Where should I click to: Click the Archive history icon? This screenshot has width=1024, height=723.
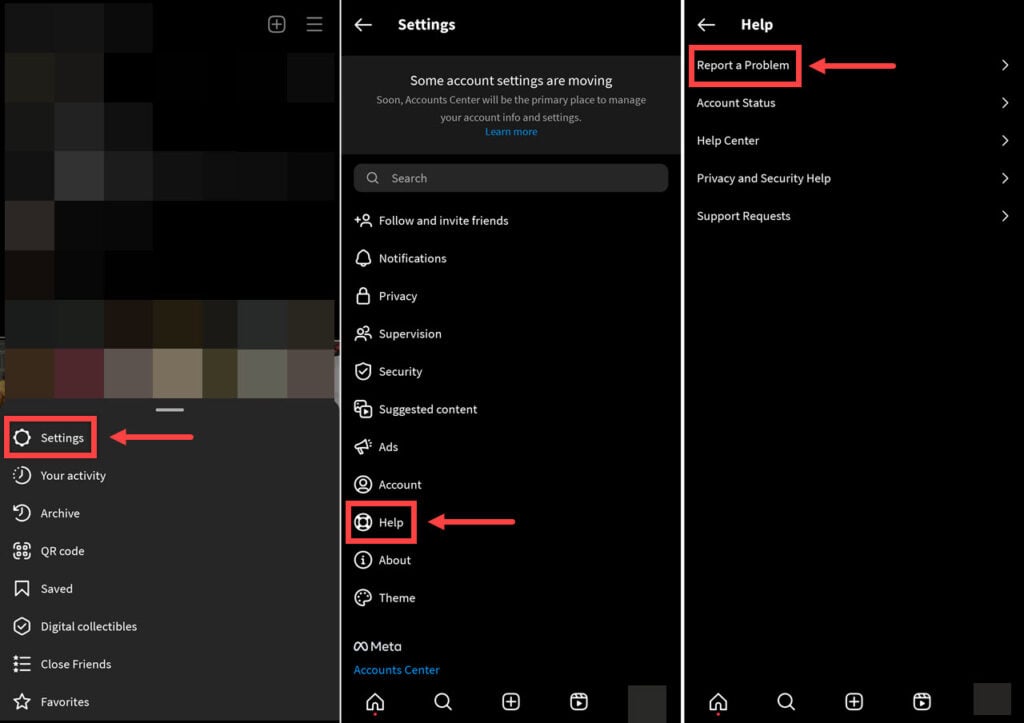tap(22, 513)
